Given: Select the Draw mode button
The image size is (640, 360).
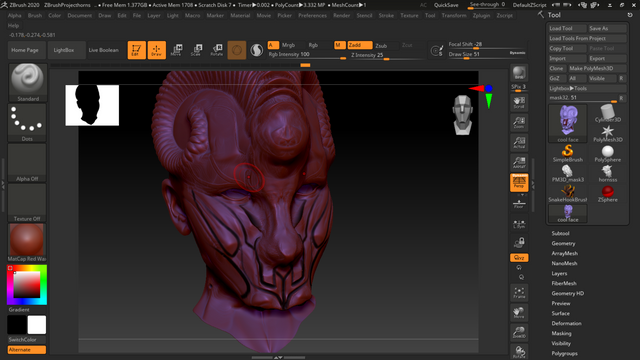Looking at the screenshot, I should tap(157, 50).
